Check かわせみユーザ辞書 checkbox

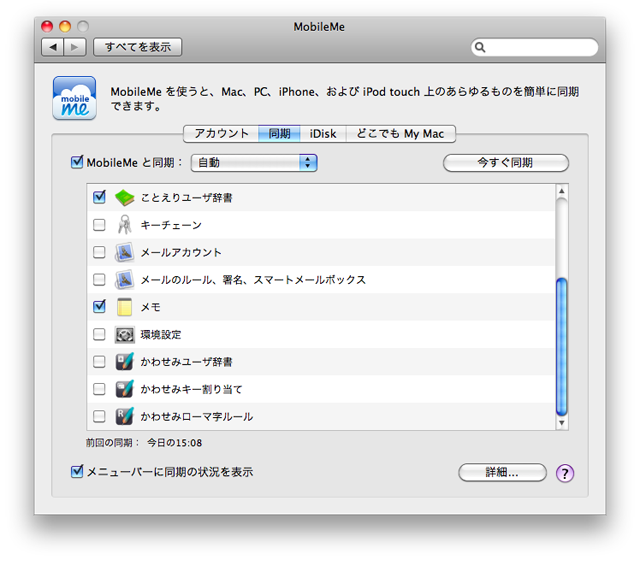[99, 362]
